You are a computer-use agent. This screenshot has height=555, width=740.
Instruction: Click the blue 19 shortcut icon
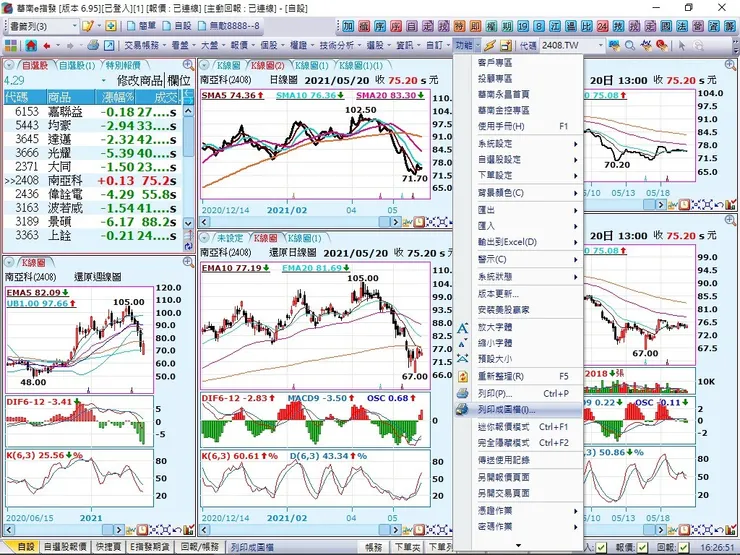pyautogui.click(x=523, y=26)
